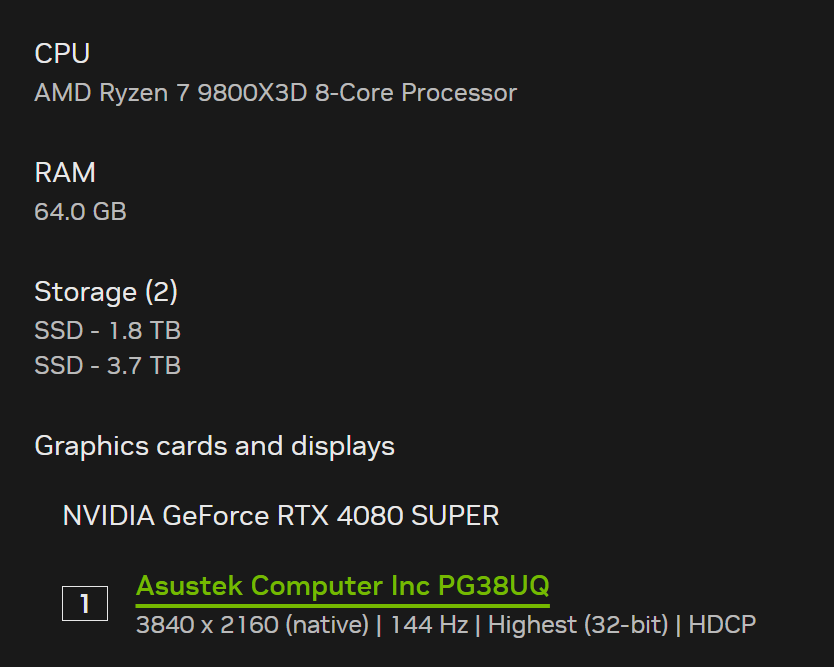Click the RAM section heading
The height and width of the screenshot is (667, 834).
click(65, 173)
